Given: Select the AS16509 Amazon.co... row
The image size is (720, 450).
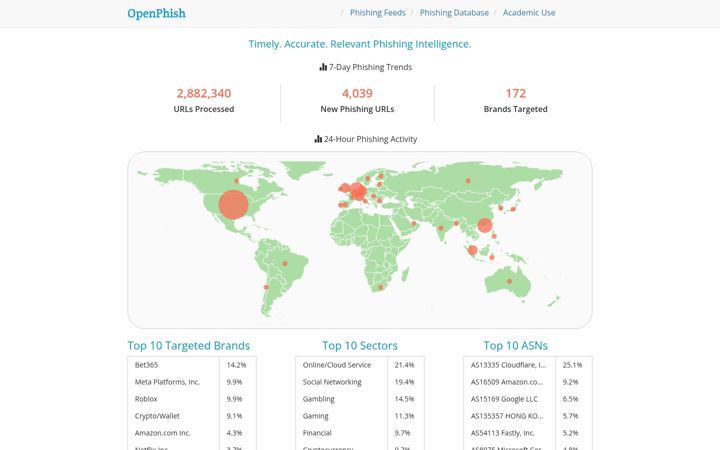Looking at the screenshot, I should (x=528, y=382).
